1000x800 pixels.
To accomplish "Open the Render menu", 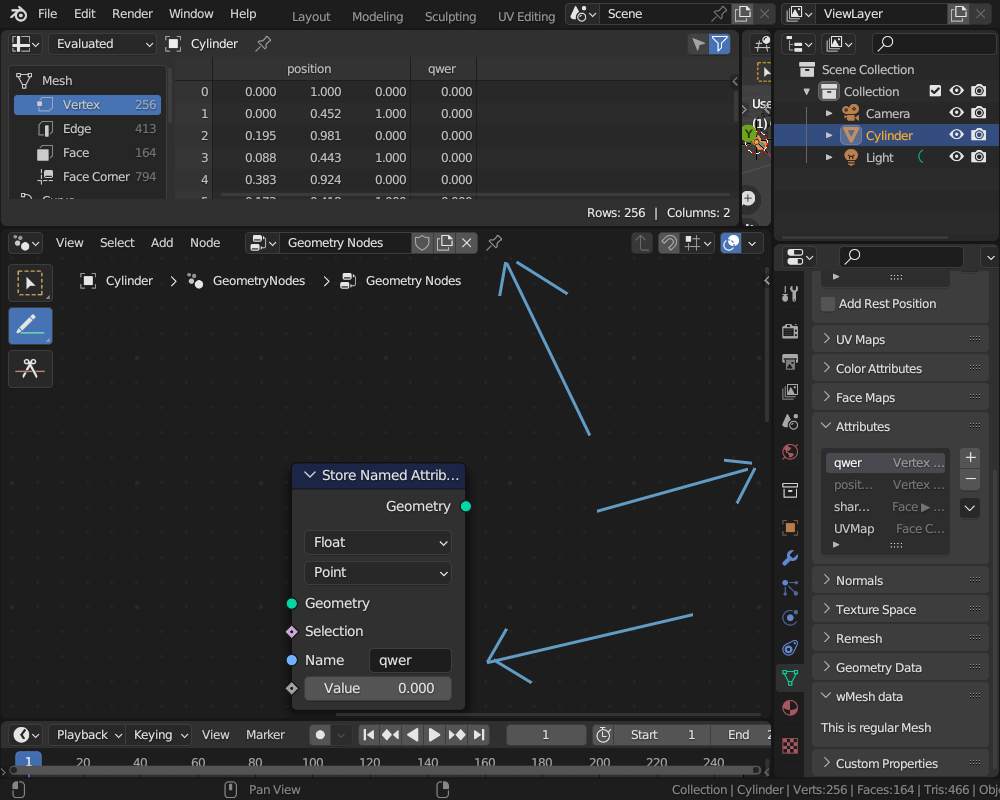I will [x=132, y=13].
